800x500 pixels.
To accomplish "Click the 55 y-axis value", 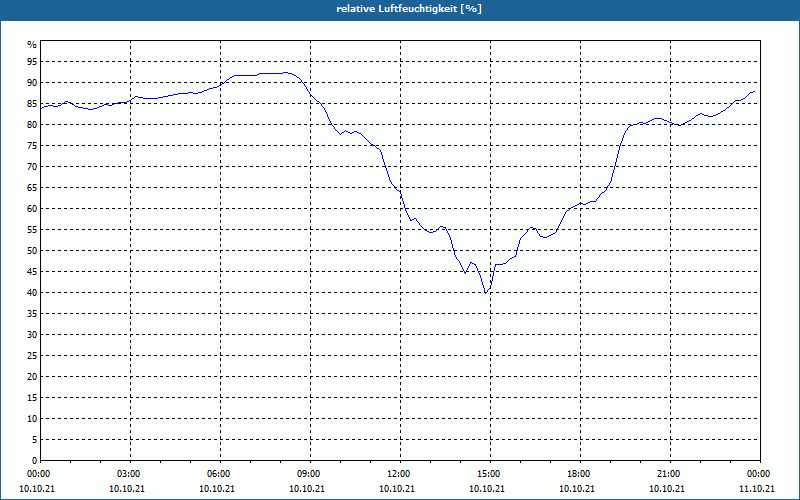I will pos(32,230).
